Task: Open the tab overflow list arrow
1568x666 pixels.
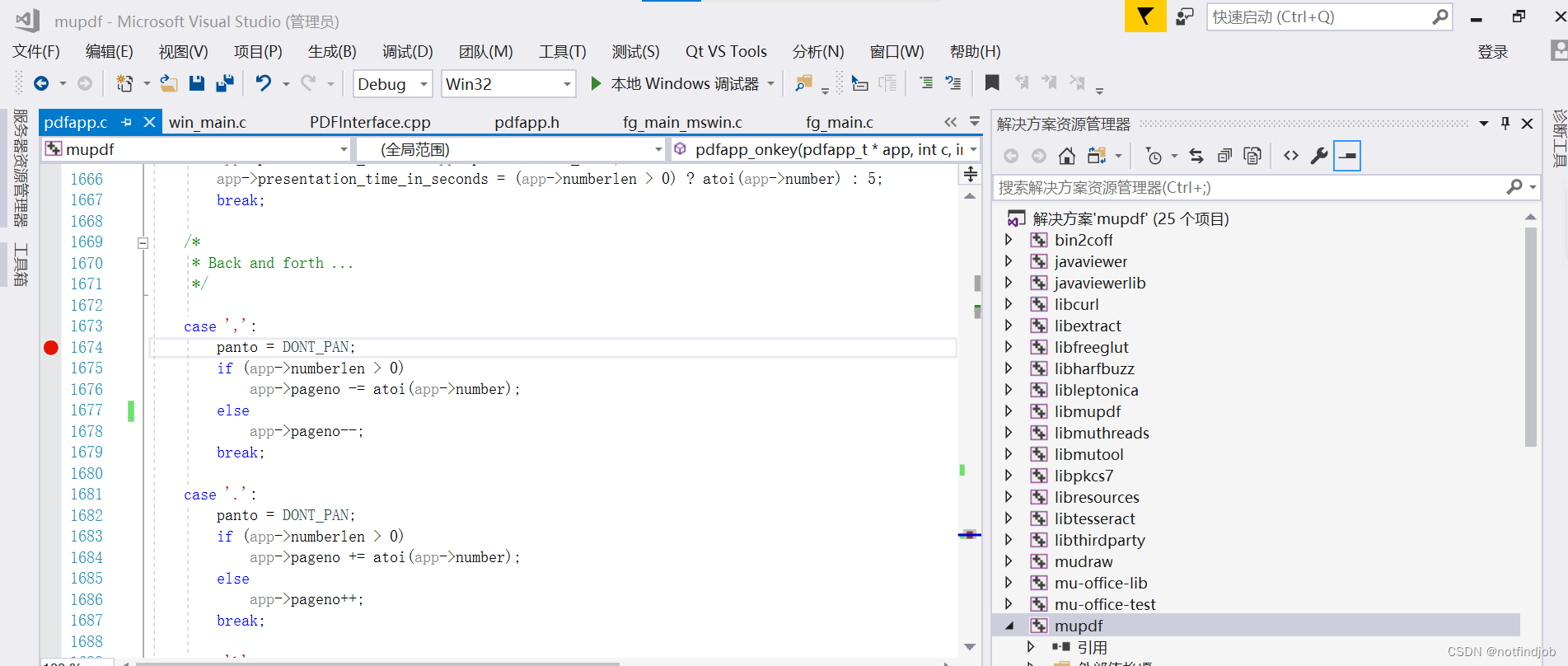Action: [x=975, y=122]
